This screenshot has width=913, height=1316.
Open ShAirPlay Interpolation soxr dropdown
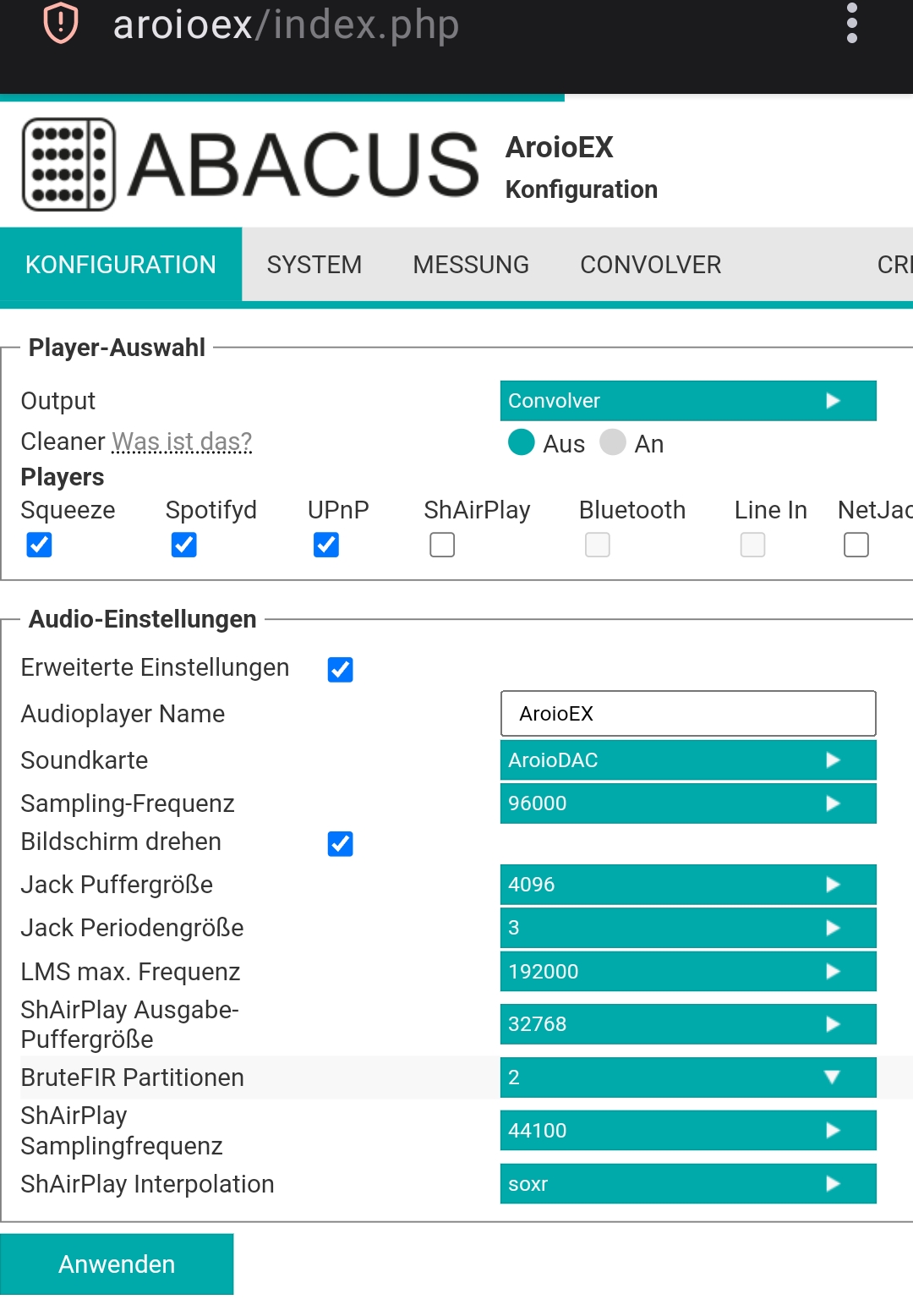coord(688,1184)
